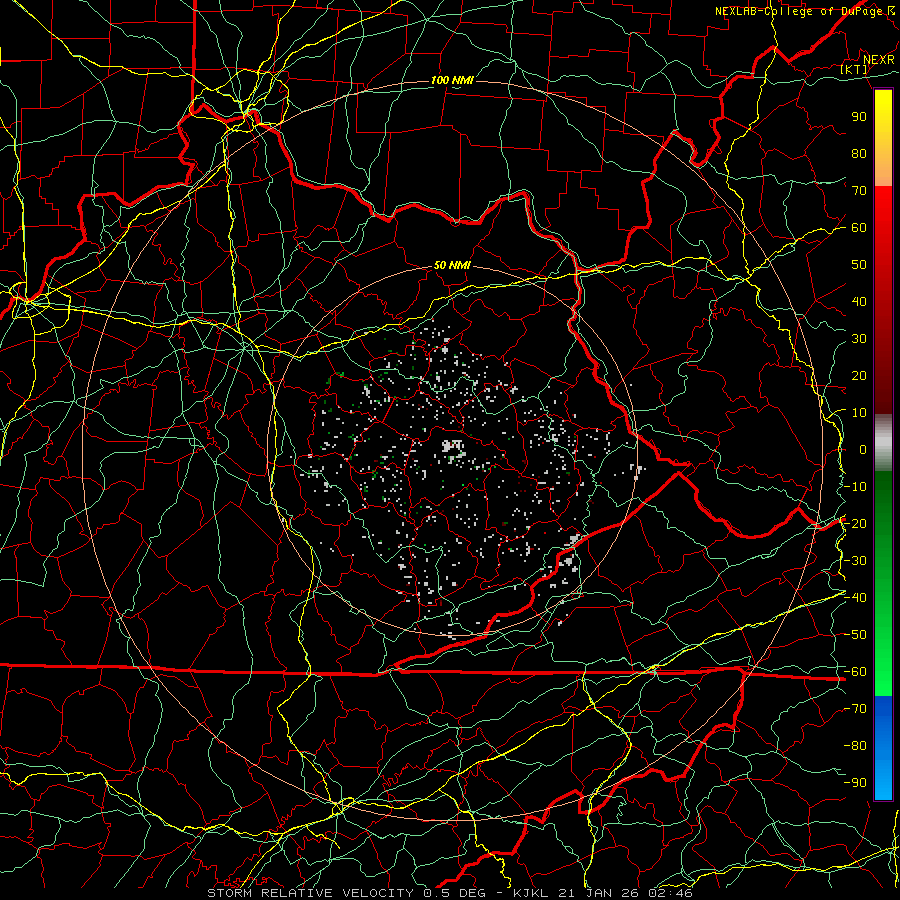Click the -20 scale value
The height and width of the screenshot is (900, 900).
[855, 523]
